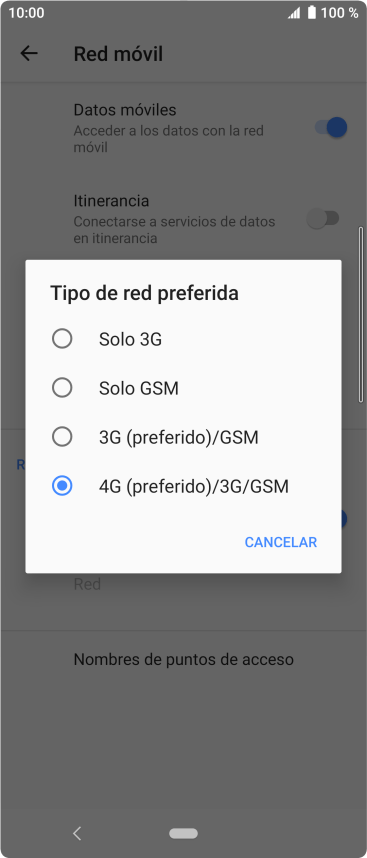This screenshot has height=858, width=367.
Task: Open Nombres de puntos de acceso
Action: click(x=183, y=659)
